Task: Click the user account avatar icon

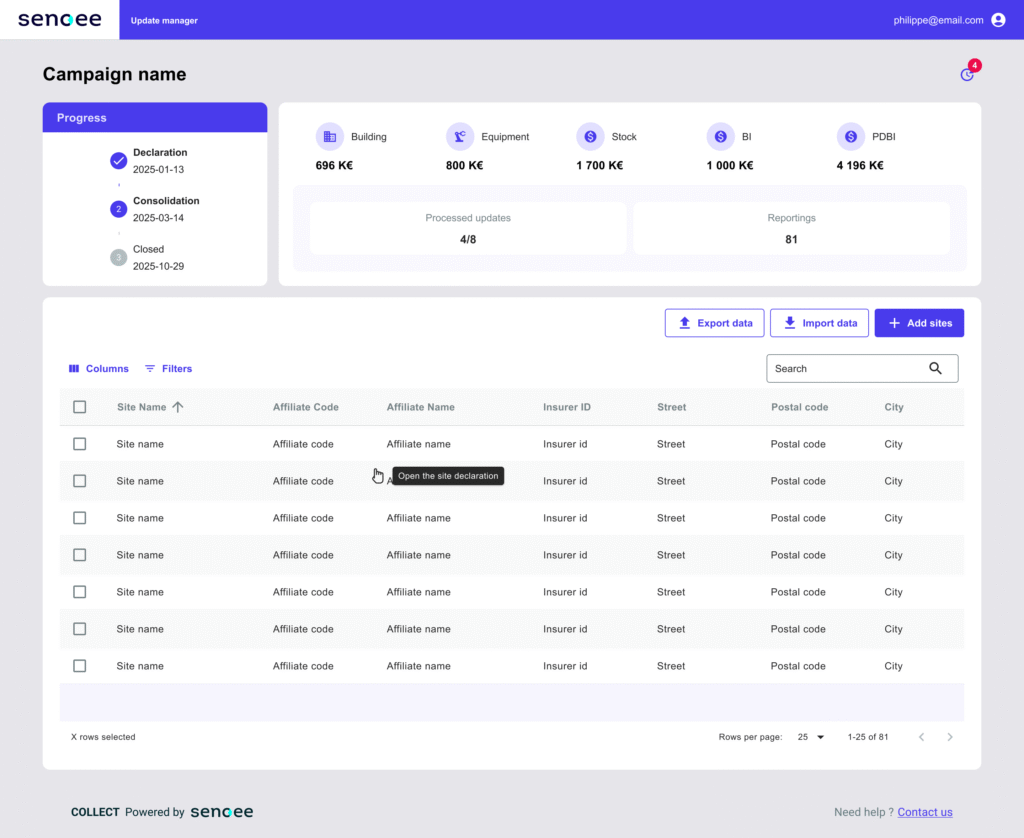Action: point(998,20)
